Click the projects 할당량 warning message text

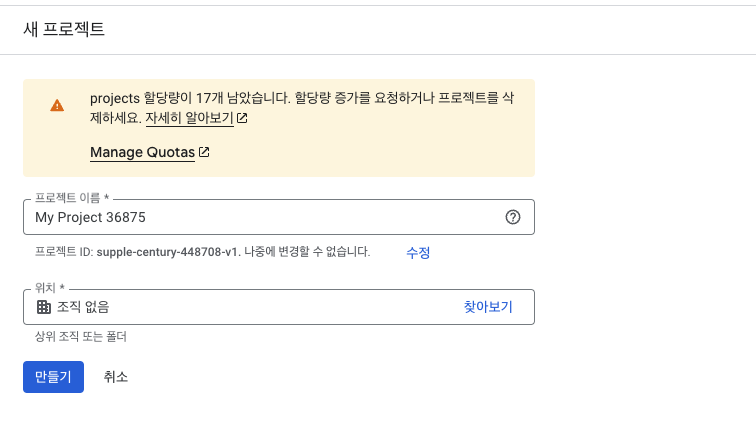(300, 99)
